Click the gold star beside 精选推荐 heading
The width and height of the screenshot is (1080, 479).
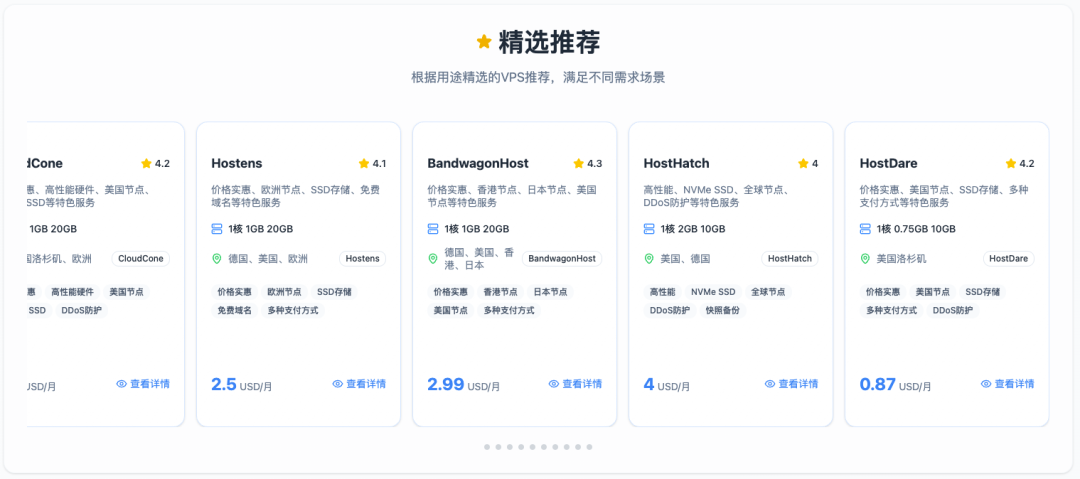point(484,42)
